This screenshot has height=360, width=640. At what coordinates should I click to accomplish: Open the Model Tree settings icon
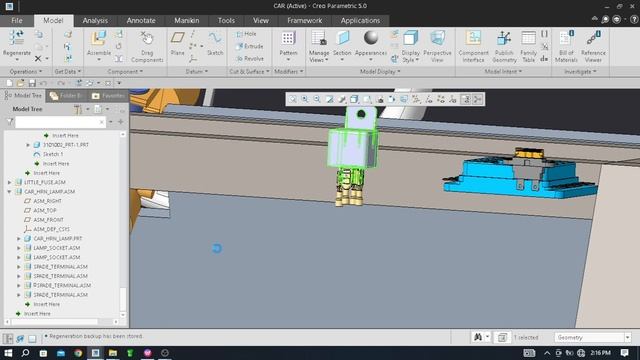point(79,109)
